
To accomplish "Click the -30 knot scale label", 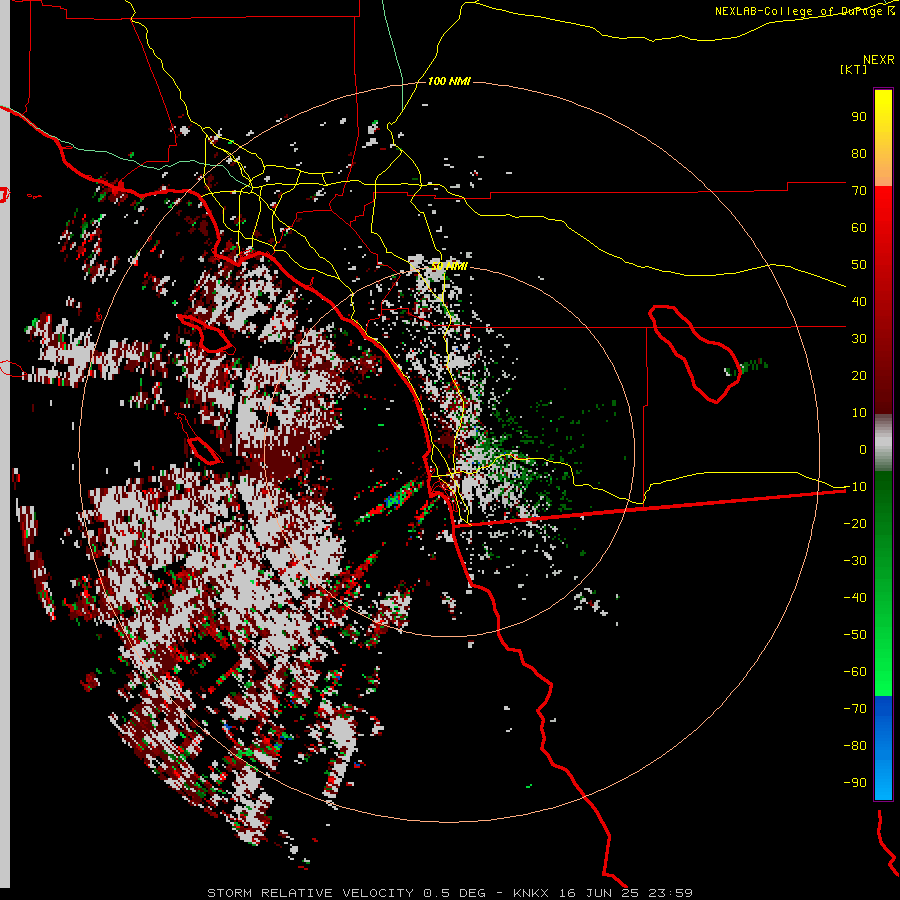I will click(855, 561).
